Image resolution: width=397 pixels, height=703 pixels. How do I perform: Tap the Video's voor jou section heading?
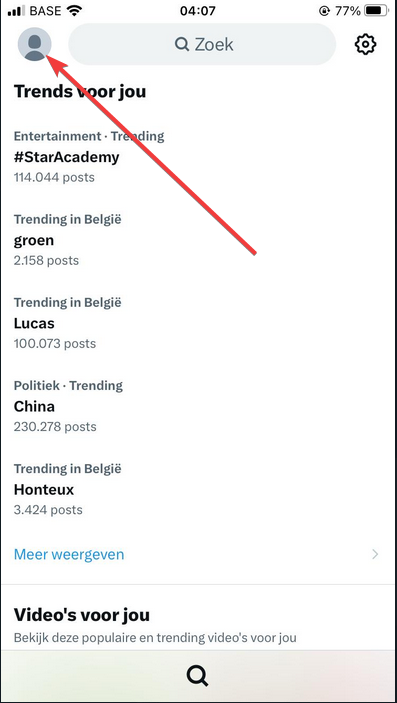pyautogui.click(x=82, y=615)
